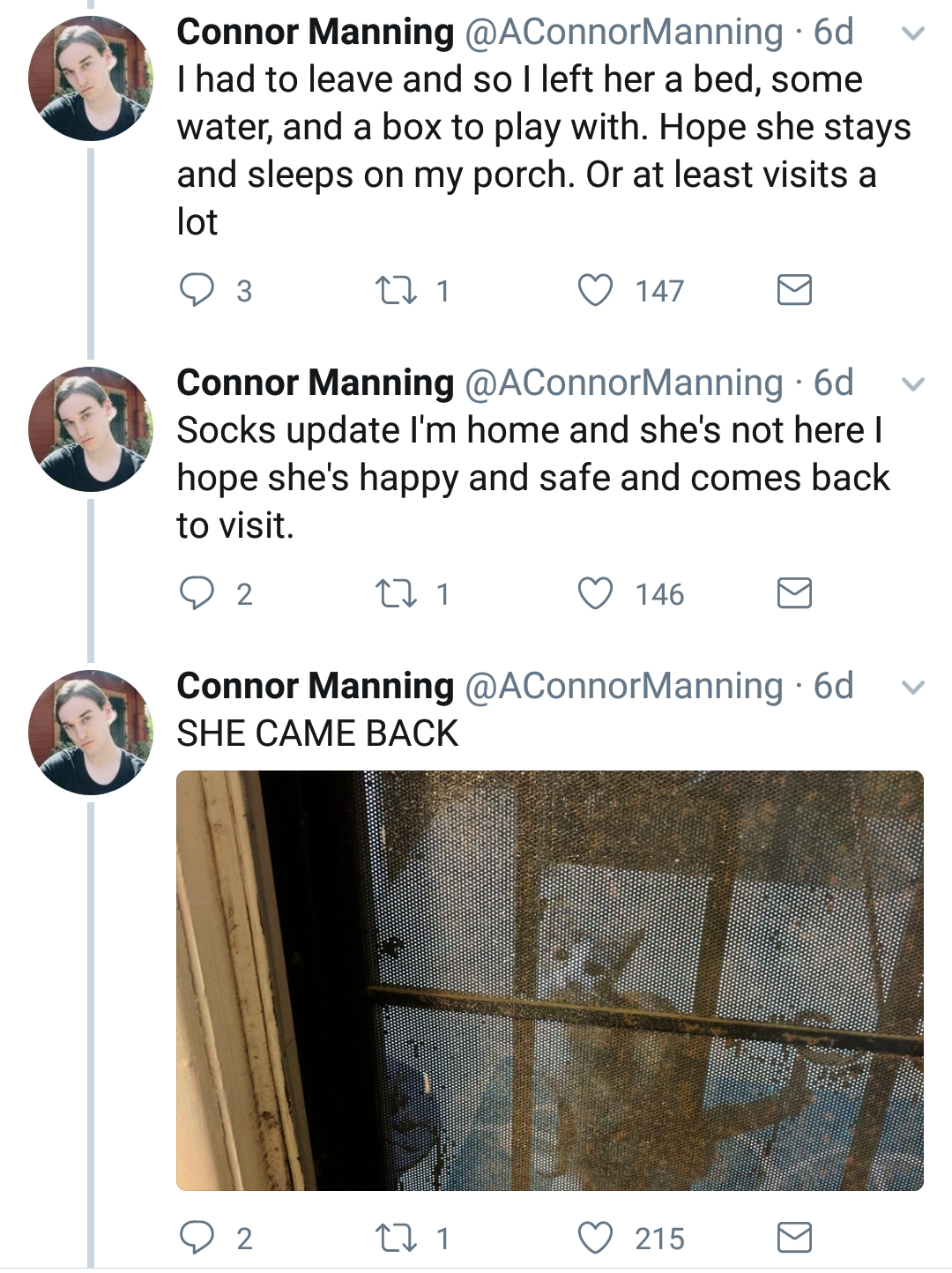Tap @AConnorManning handle on the Socks update tweet
The width and height of the screenshot is (952, 1273).
click(623, 383)
